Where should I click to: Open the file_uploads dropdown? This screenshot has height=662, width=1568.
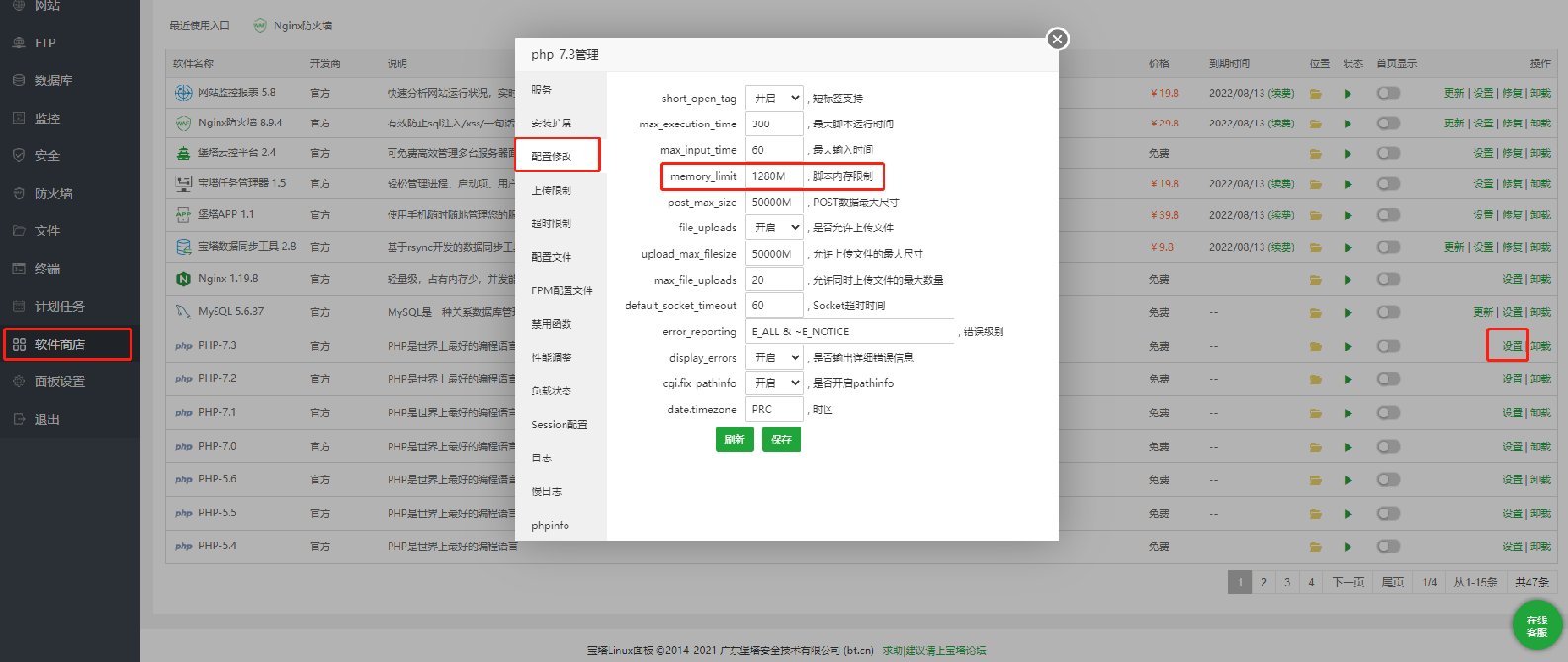click(x=774, y=227)
